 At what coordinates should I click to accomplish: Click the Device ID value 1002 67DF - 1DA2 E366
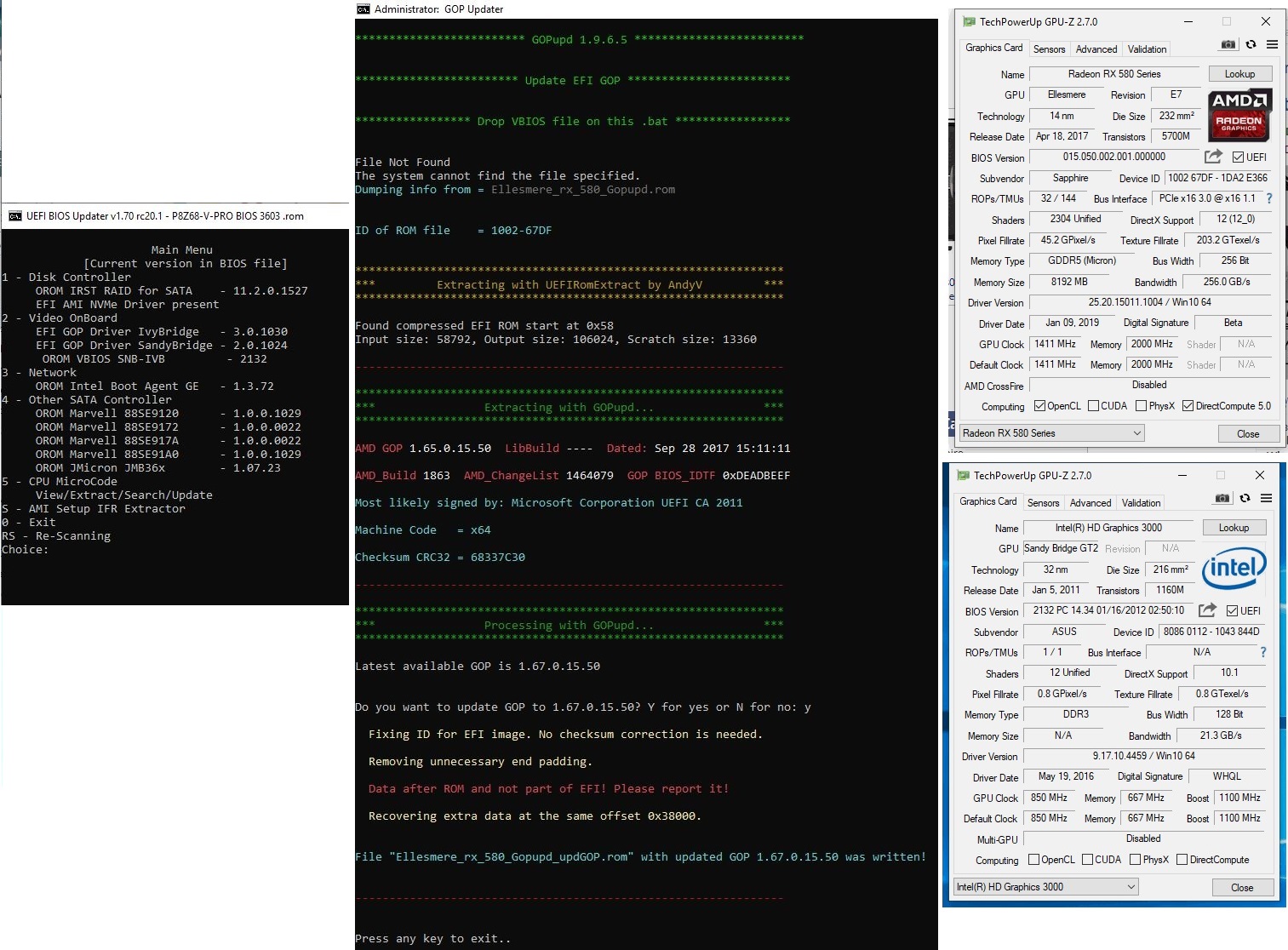(x=1217, y=178)
